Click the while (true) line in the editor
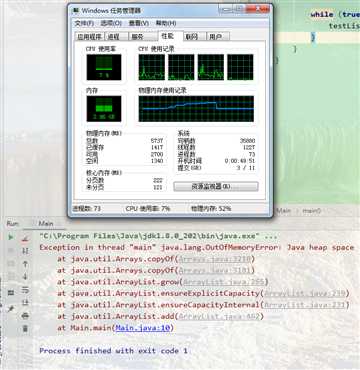This screenshot has height=370, width=360. click(335, 14)
